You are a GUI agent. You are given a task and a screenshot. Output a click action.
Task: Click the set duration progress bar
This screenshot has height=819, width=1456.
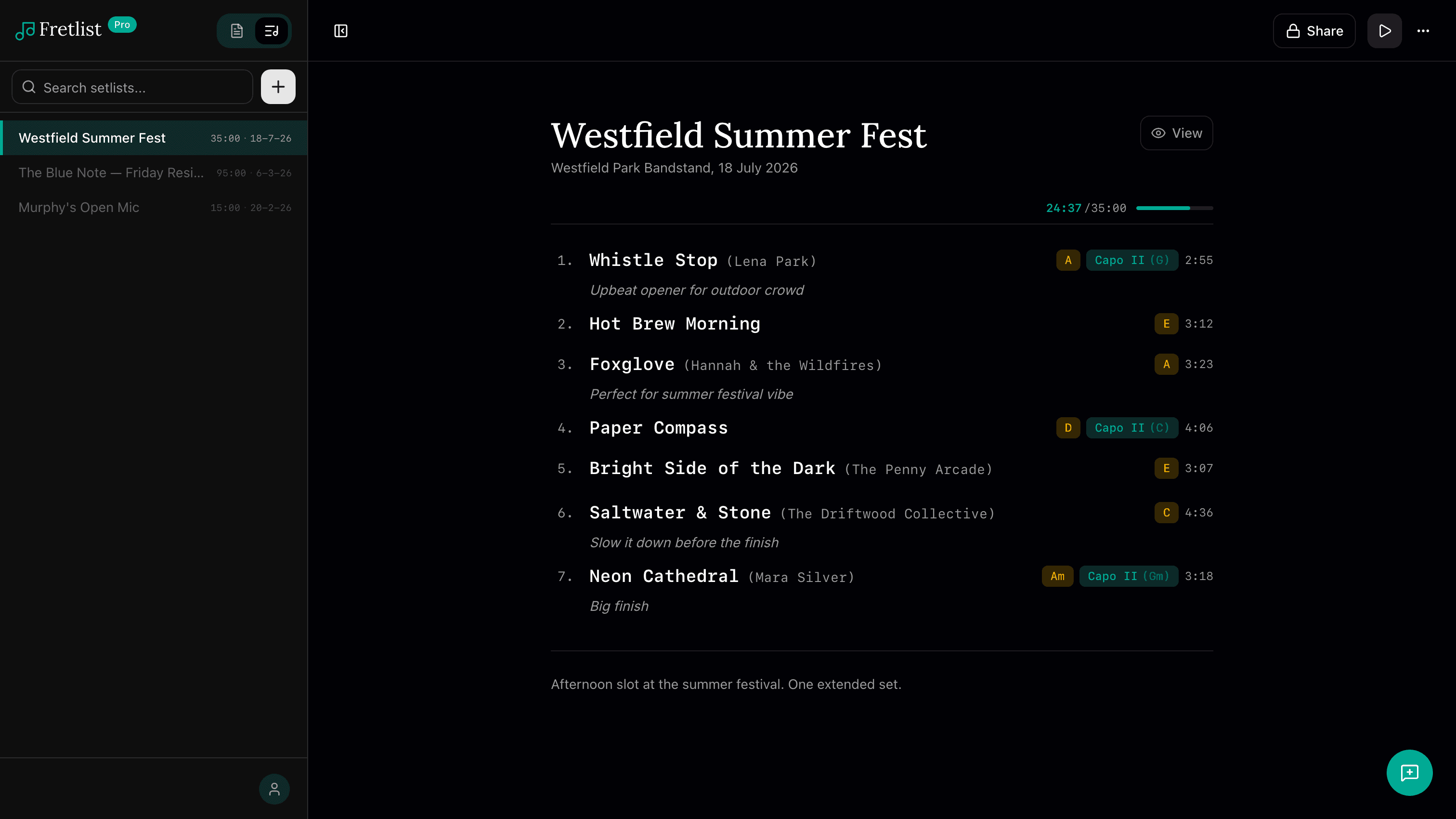[1174, 208]
